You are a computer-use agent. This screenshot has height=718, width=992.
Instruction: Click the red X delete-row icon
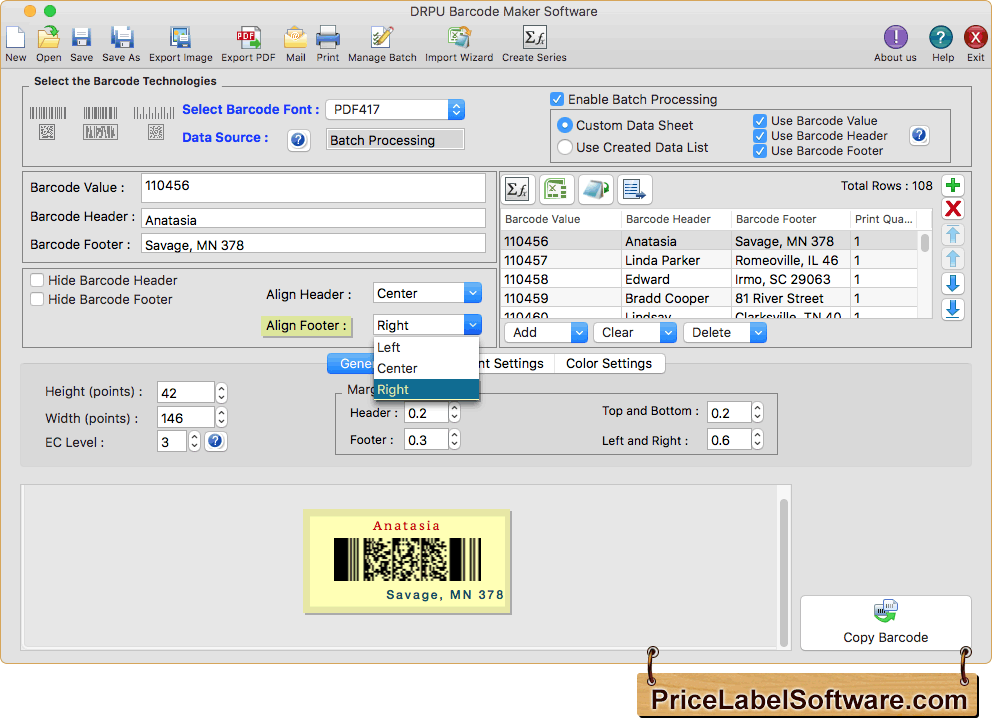(x=953, y=209)
